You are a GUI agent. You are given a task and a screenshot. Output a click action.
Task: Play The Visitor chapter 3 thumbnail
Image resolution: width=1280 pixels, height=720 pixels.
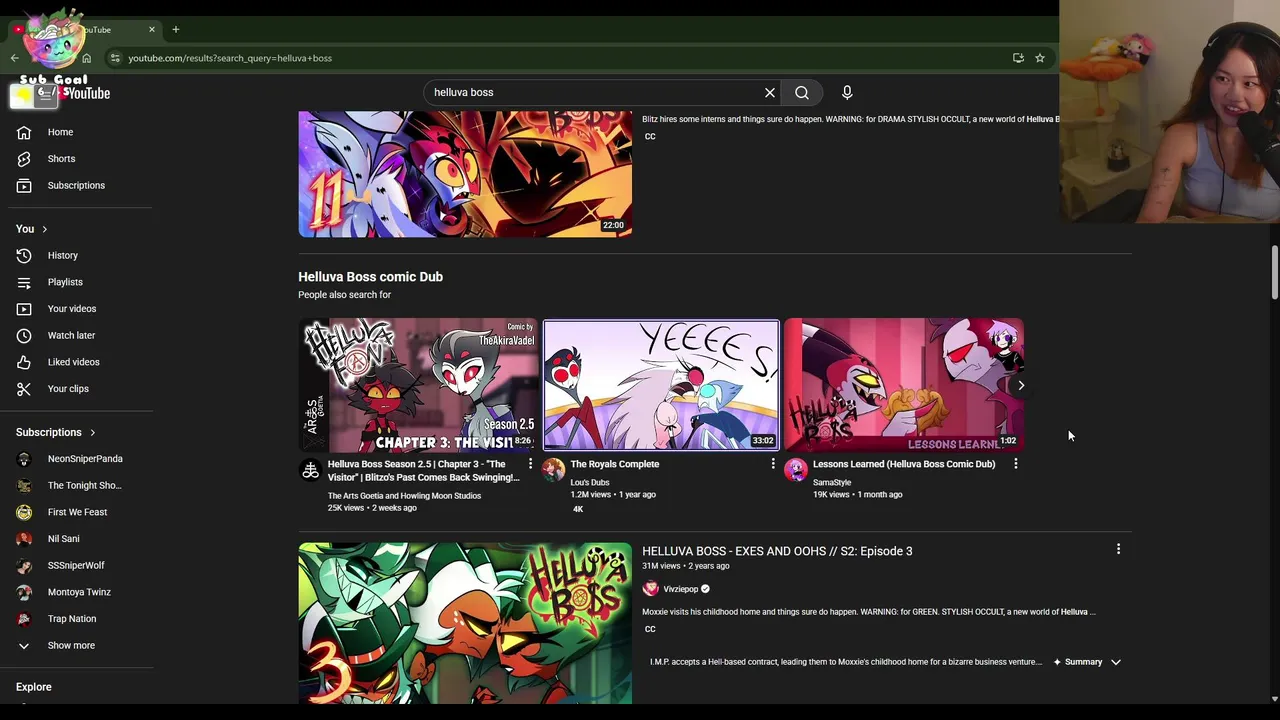[418, 385]
